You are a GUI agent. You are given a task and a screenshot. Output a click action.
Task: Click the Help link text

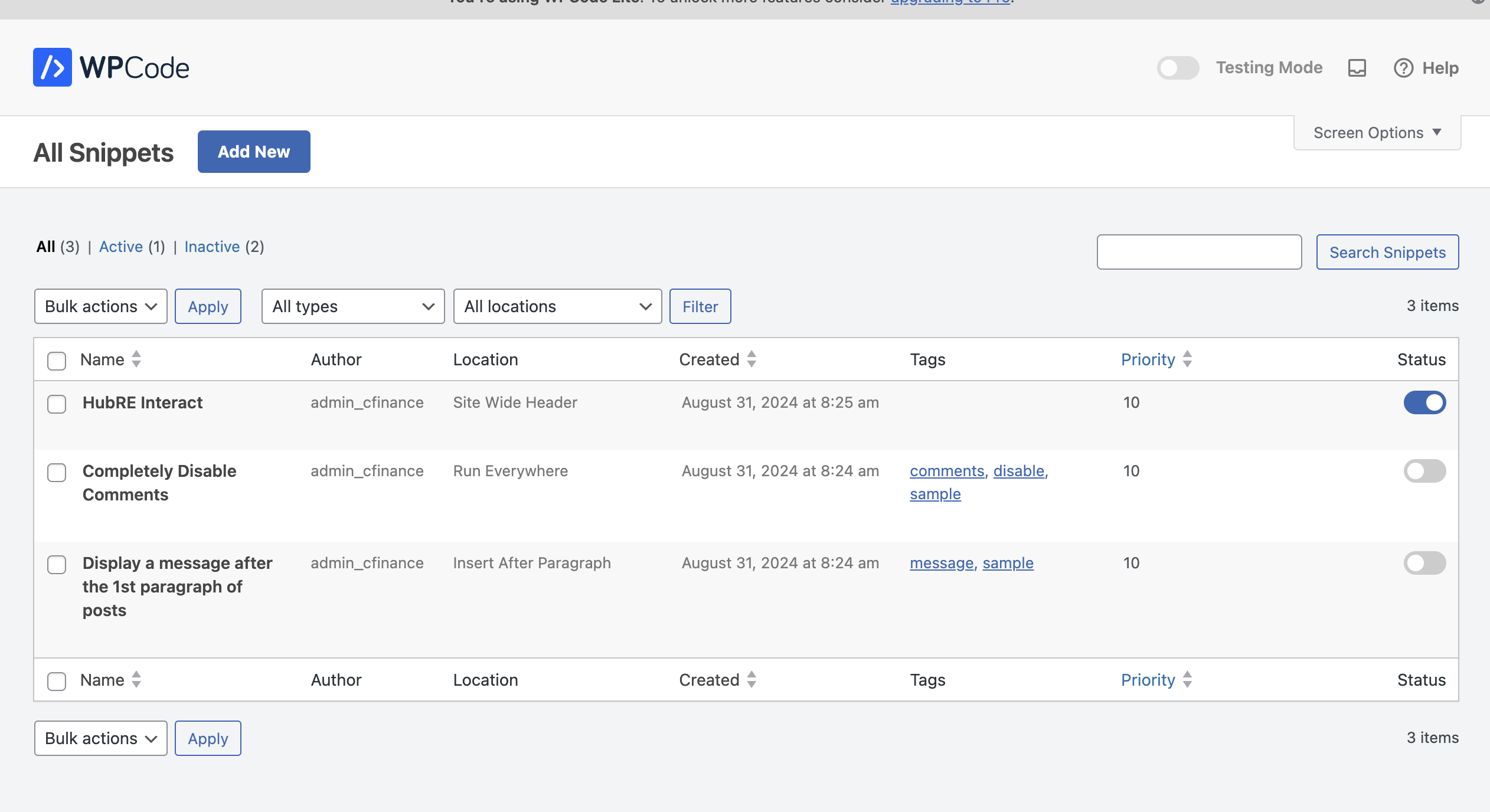pos(1440,68)
